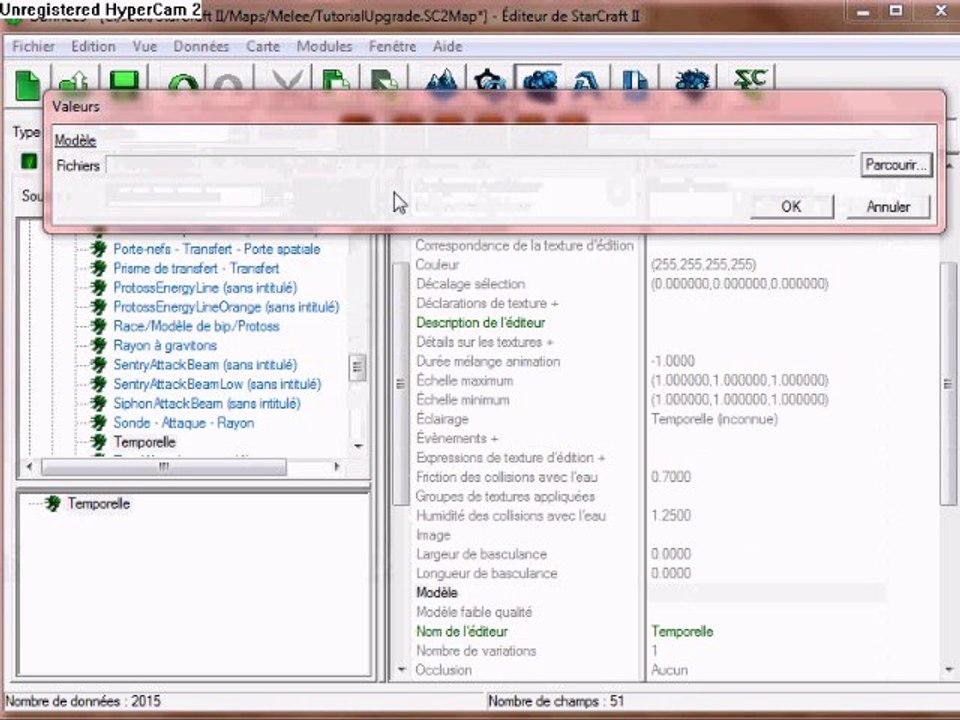Expand Déclarations de texture + field
This screenshot has width=960, height=720.
coord(487,303)
